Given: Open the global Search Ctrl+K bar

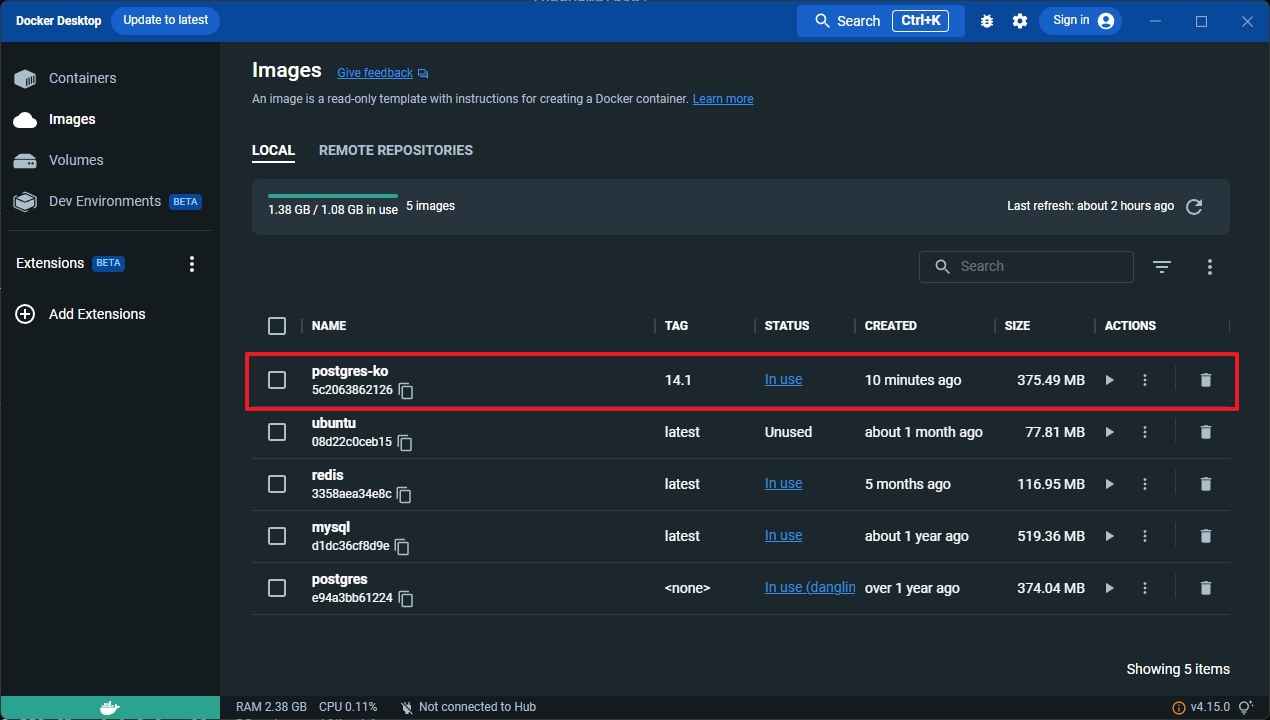Looking at the screenshot, I should coord(881,21).
